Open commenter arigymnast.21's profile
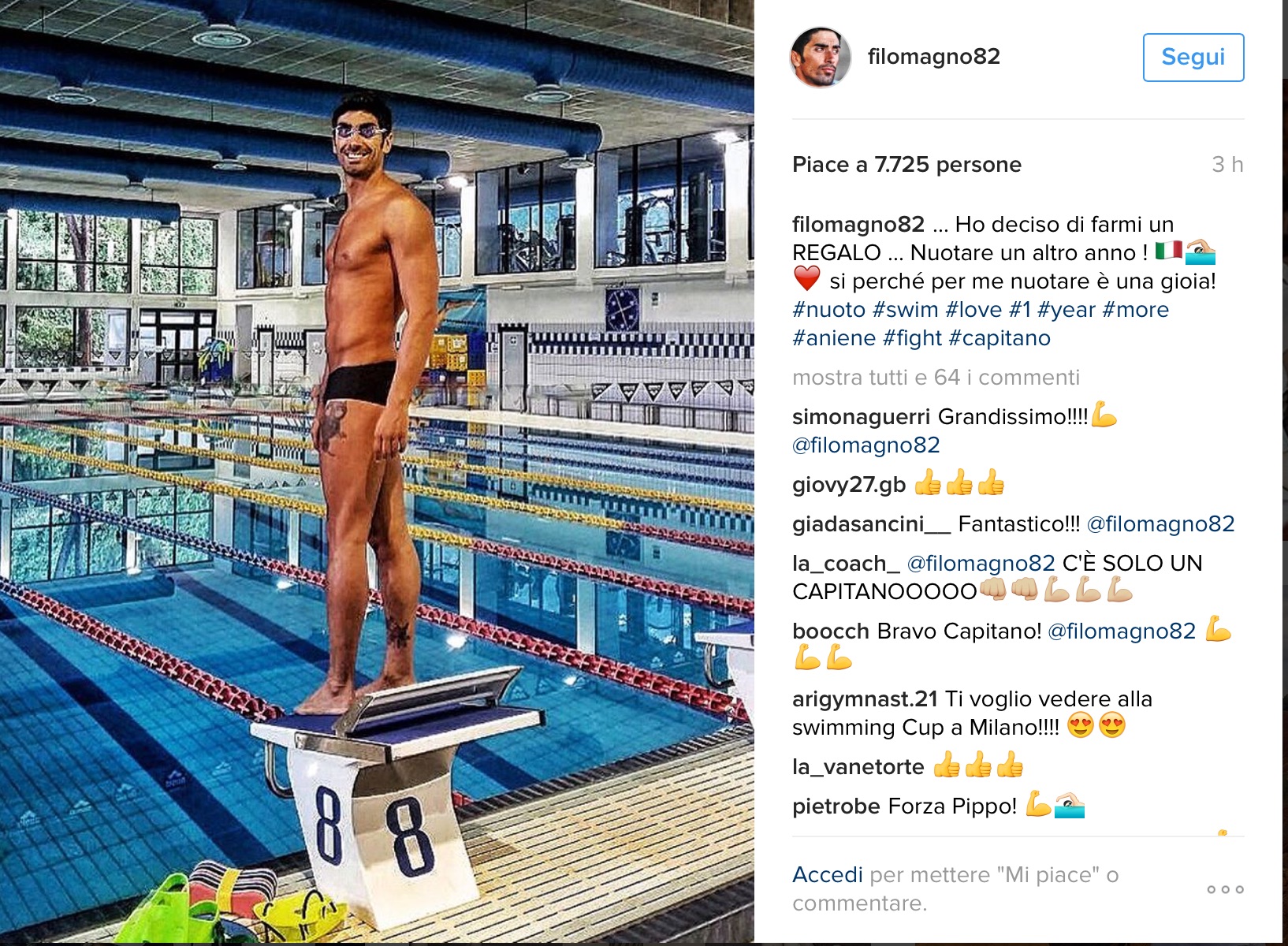Viewport: 1288px width, 946px height. (x=865, y=699)
